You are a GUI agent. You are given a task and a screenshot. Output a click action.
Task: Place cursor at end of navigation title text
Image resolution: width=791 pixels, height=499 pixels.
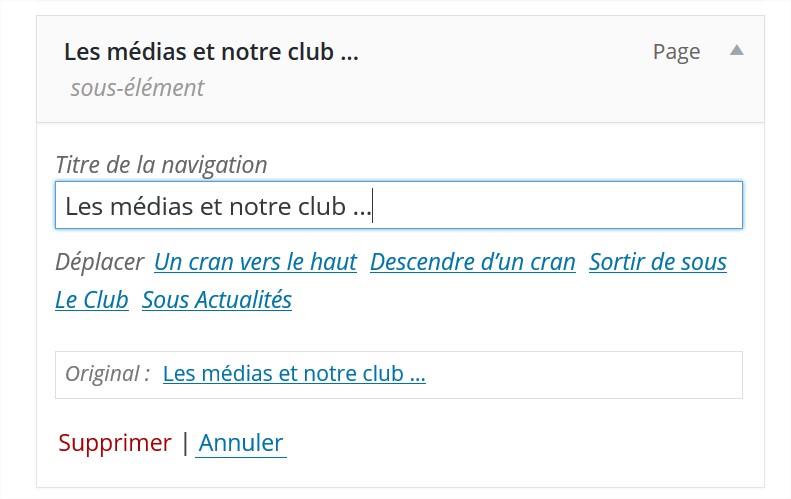click(x=371, y=207)
